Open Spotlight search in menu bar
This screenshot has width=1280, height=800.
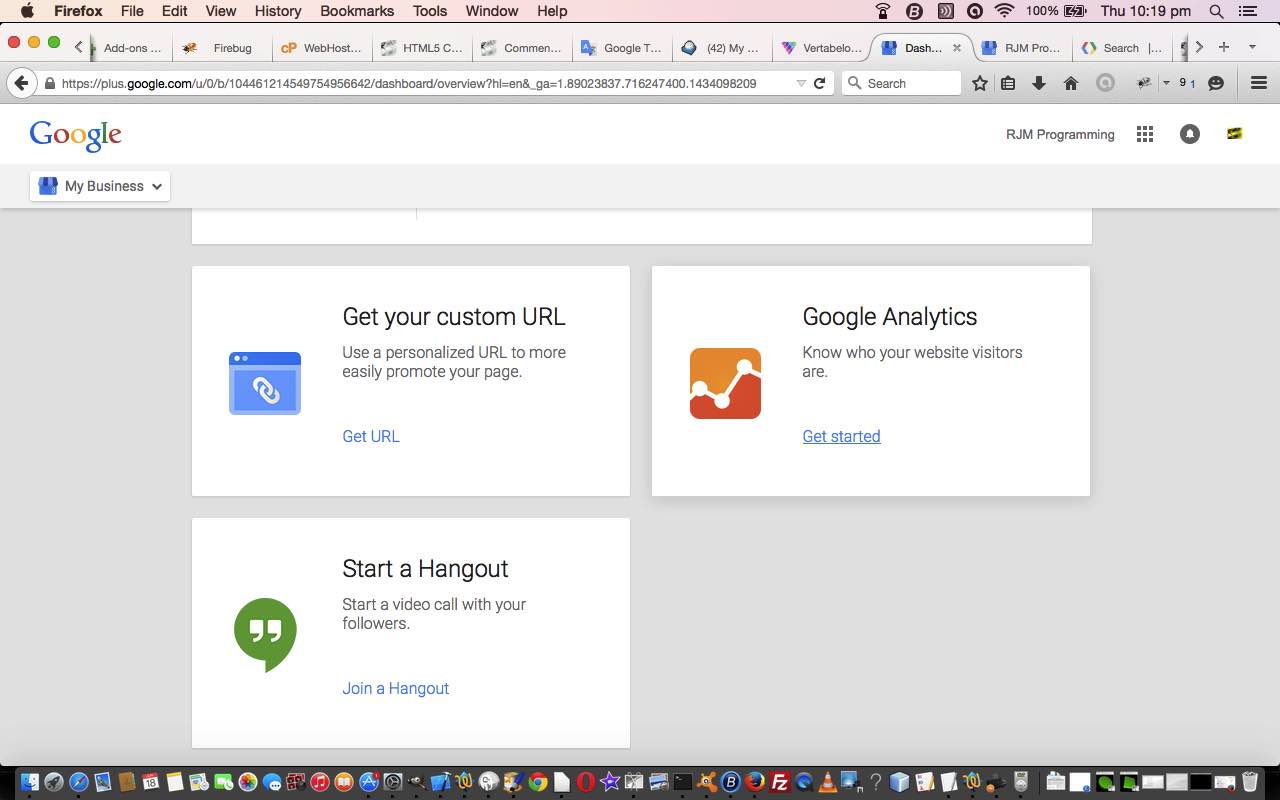(x=1216, y=11)
